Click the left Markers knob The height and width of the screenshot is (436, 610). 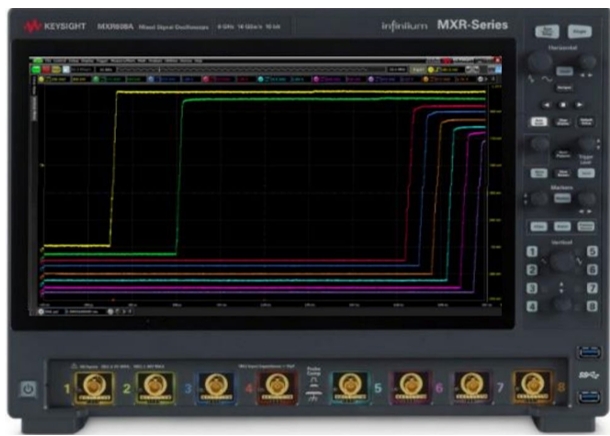(x=539, y=198)
